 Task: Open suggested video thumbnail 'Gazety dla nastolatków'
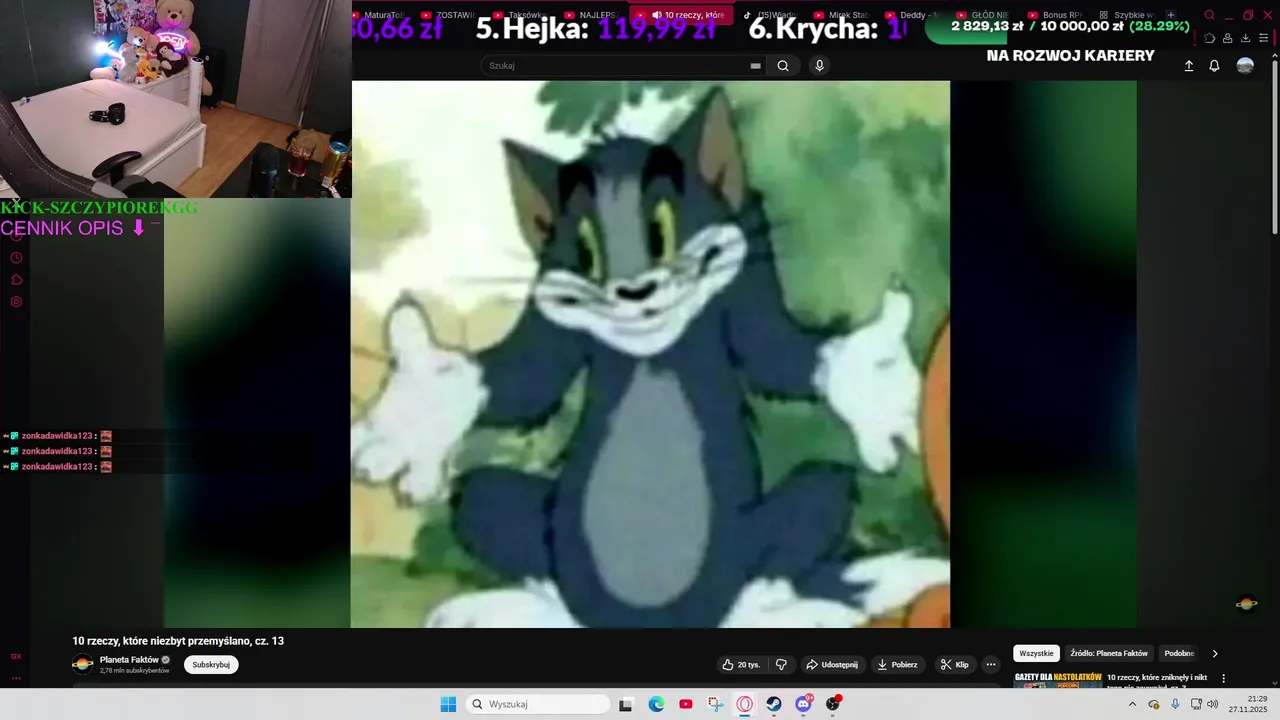[1058, 680]
